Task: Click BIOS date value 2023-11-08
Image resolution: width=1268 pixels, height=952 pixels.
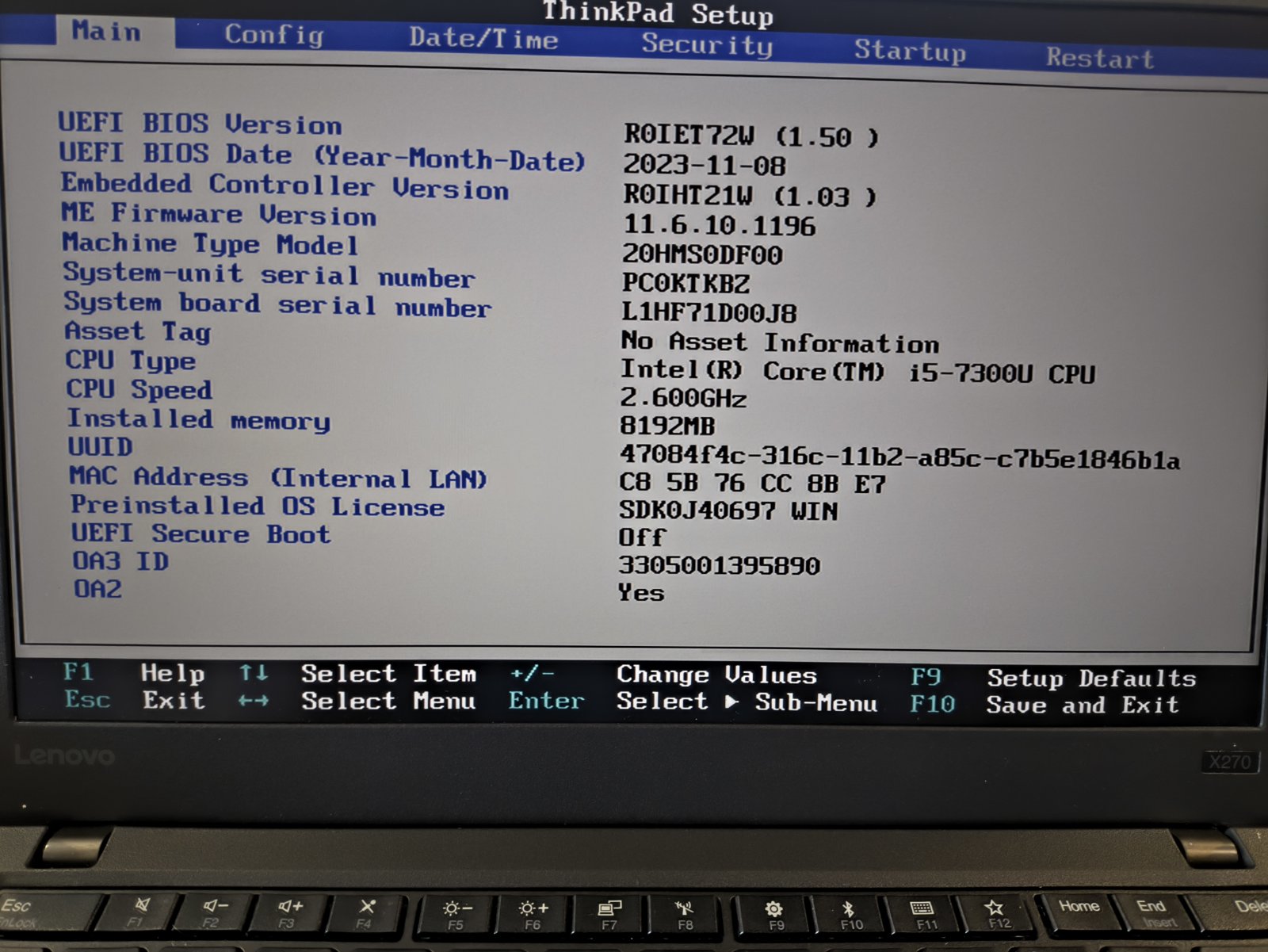Action: (x=704, y=166)
